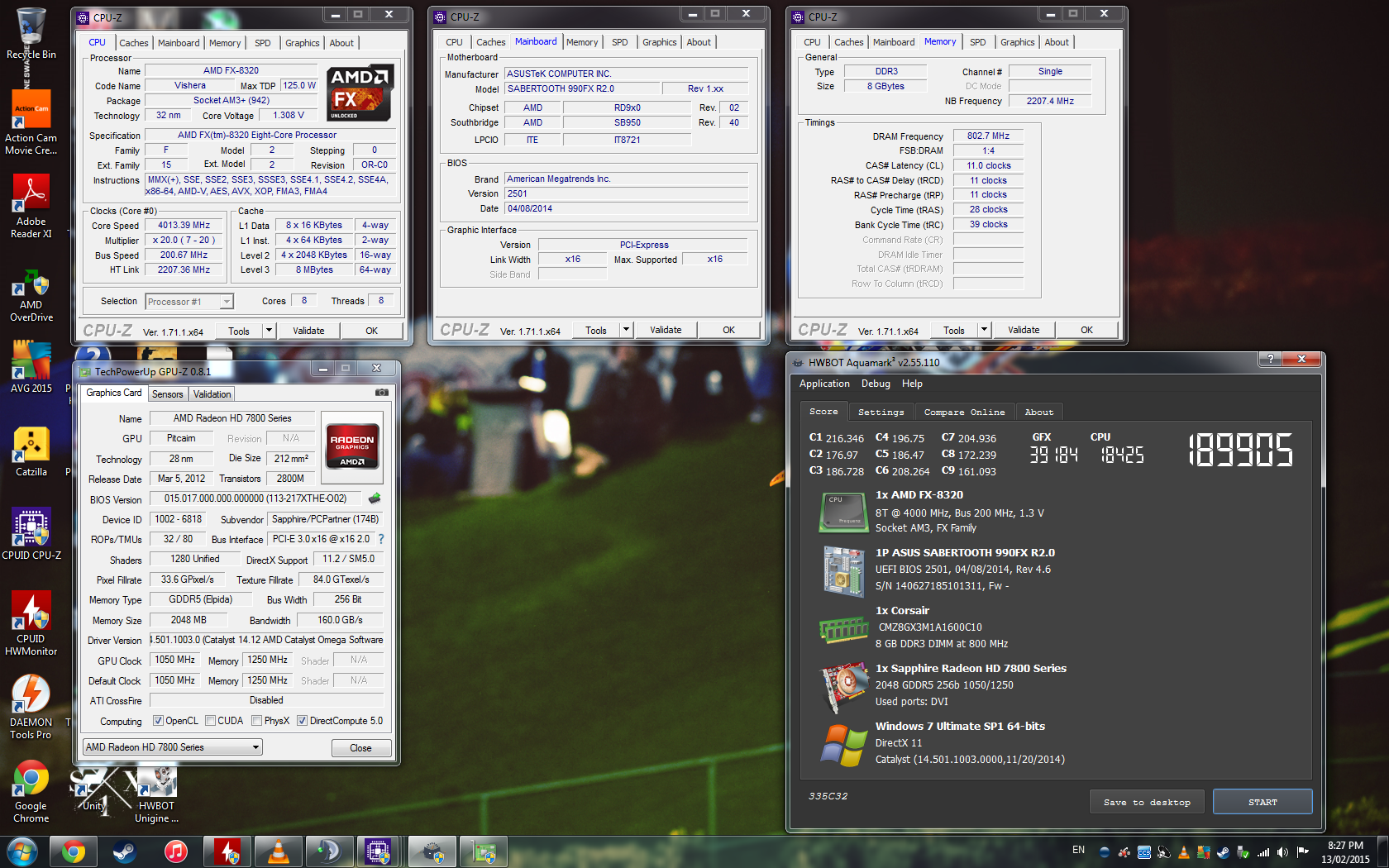Open Compare Online tab in Aquamark
Viewport: 1389px width, 868px height.
coord(964,412)
